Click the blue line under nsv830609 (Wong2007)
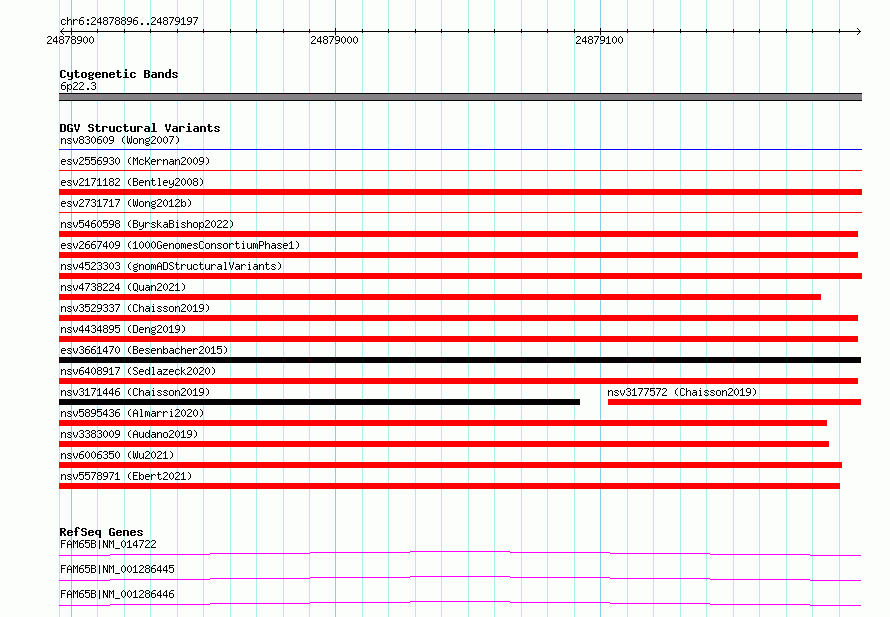The image size is (890, 617). (x=460, y=150)
